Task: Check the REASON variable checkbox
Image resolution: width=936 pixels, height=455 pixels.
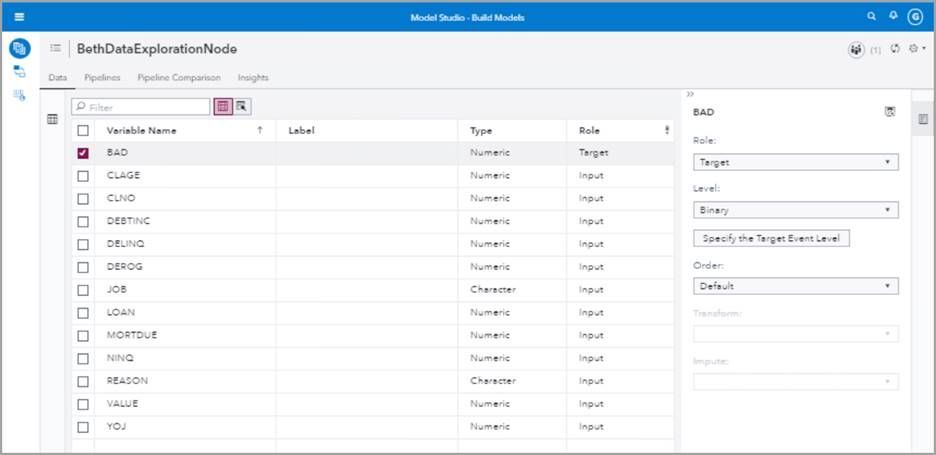Action: pos(83,381)
